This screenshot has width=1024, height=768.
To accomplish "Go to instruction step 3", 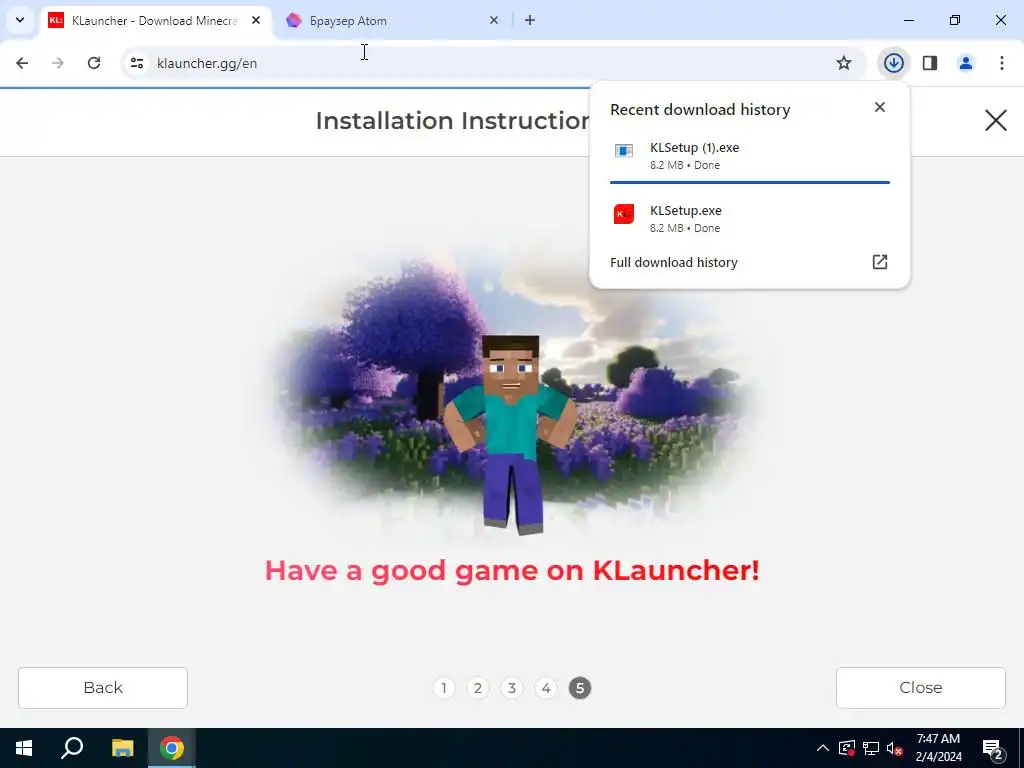I will tap(512, 688).
